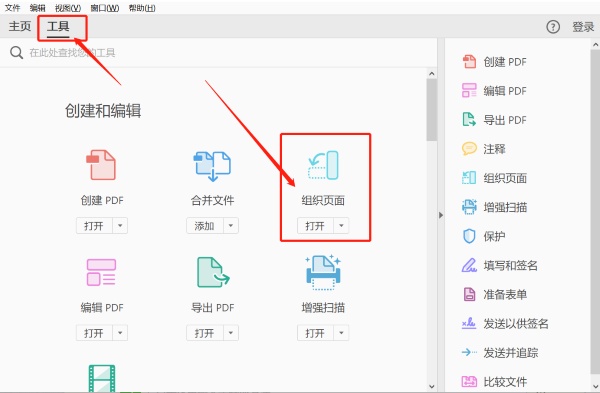
Task: Open 发送以供签名 signature icon in sidebar
Action: click(x=469, y=323)
